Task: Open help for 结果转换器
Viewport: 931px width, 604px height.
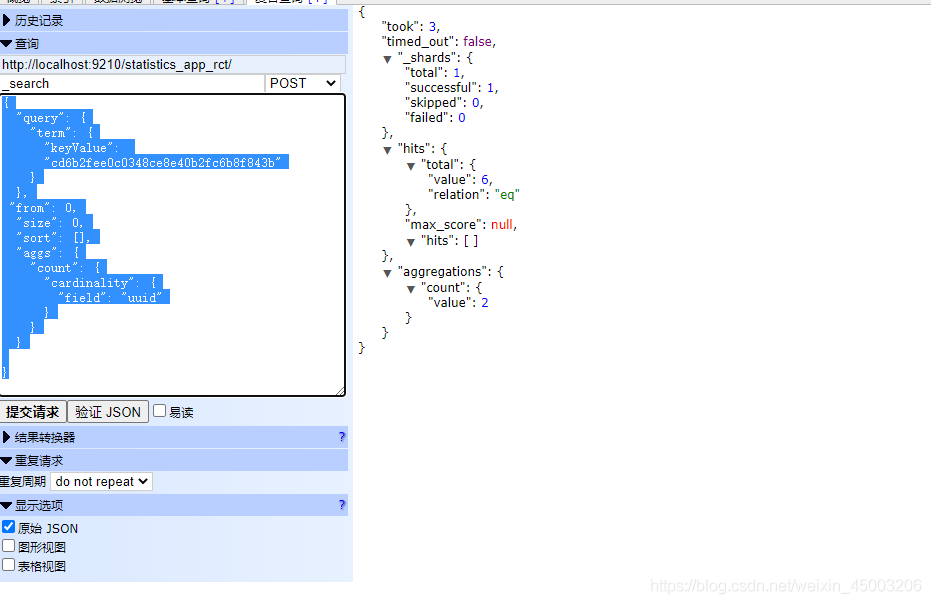Action: pos(341,437)
